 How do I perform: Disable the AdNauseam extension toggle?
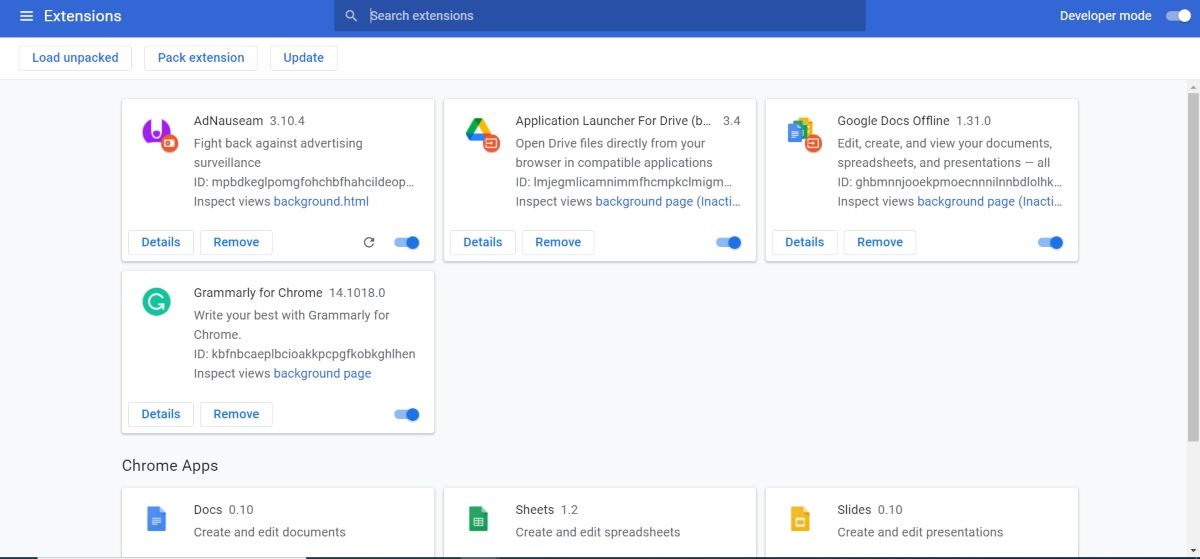click(407, 242)
